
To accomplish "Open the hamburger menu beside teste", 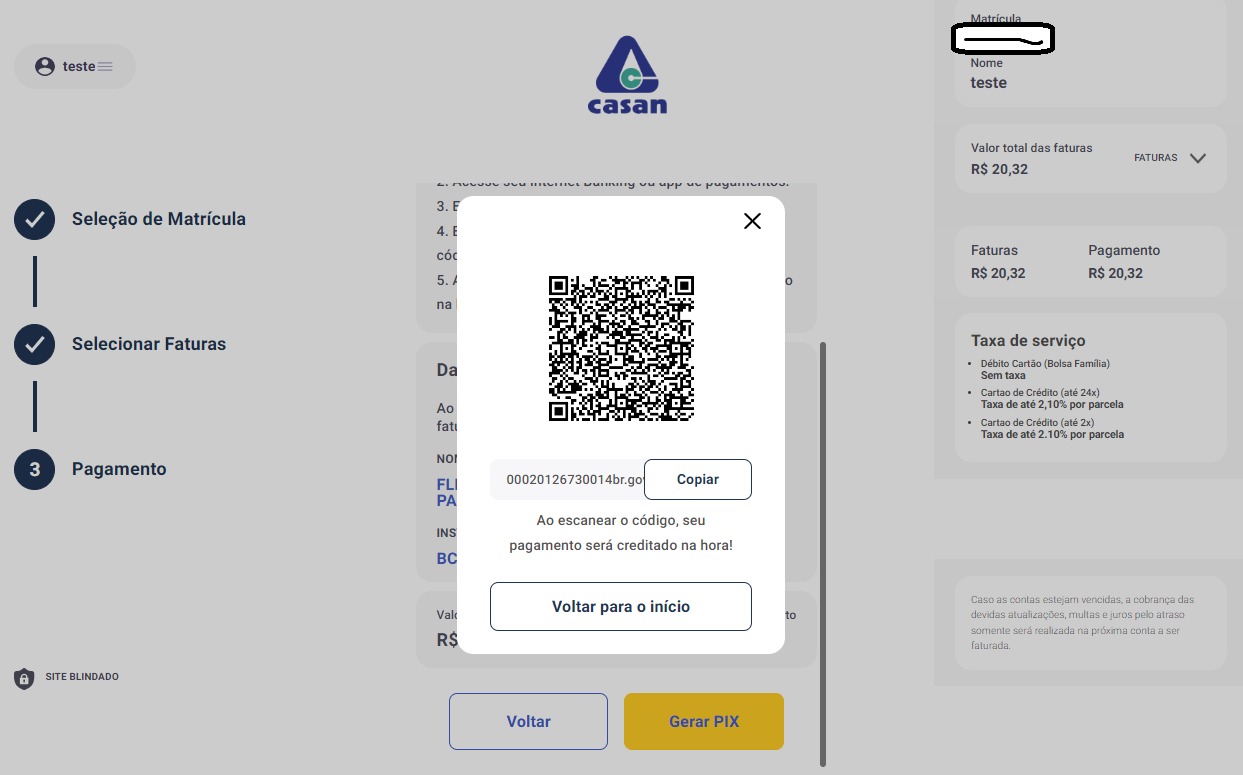I will (x=105, y=66).
